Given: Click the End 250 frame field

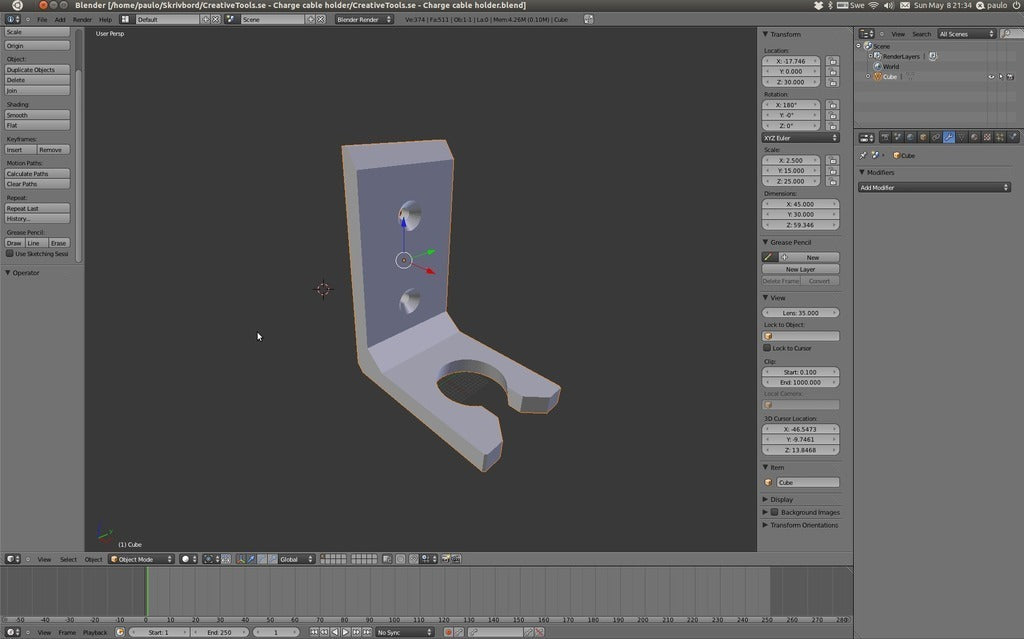Looking at the screenshot, I should pos(218,632).
